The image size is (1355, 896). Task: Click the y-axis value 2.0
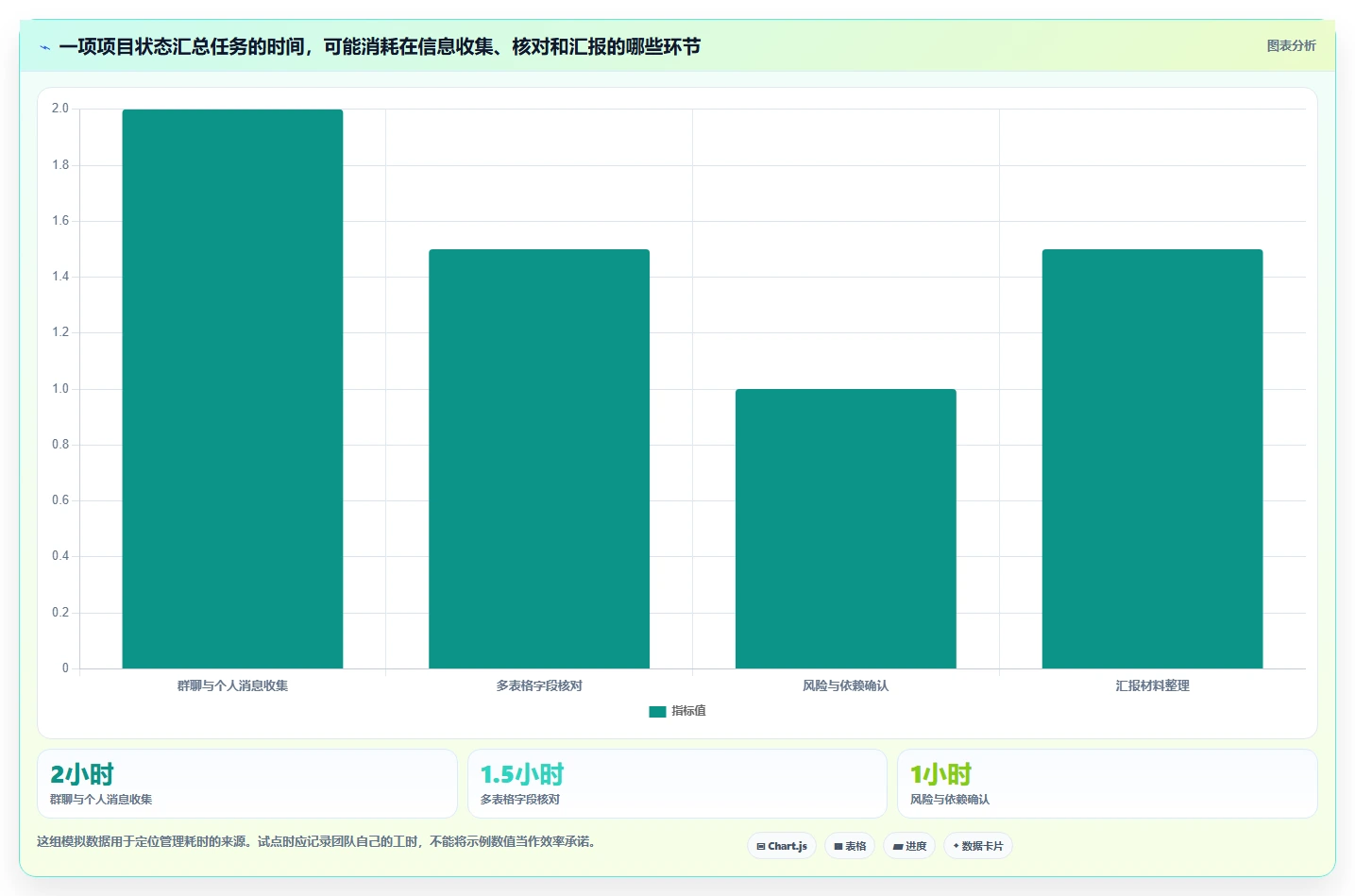pyautogui.click(x=60, y=109)
